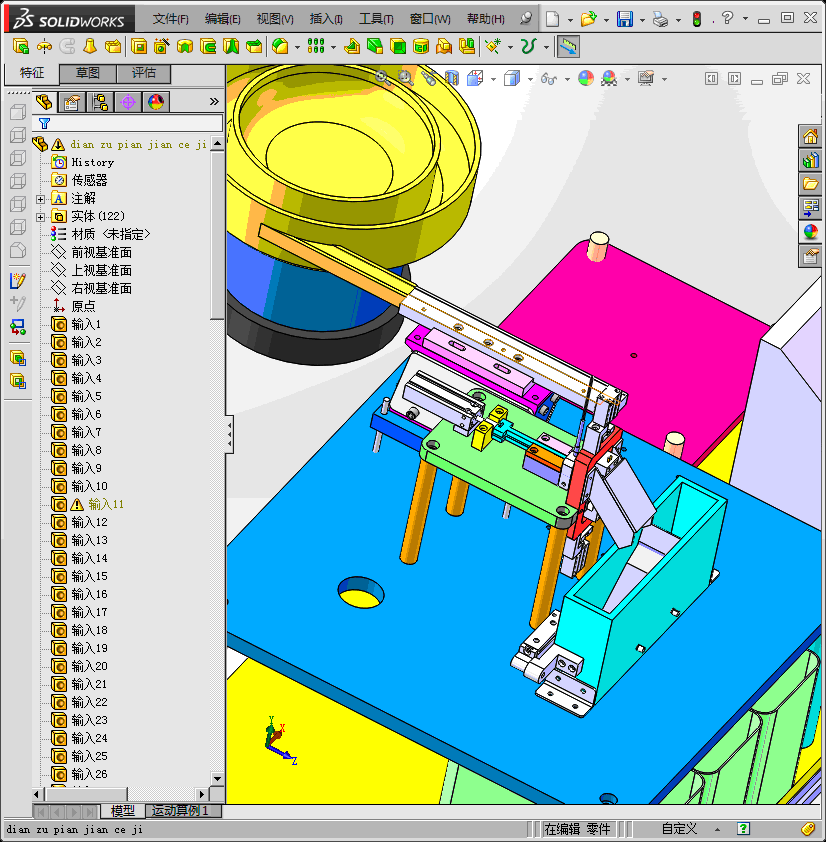Expand the 实体(122) tree node
This screenshot has height=842, width=826.
(x=40, y=217)
